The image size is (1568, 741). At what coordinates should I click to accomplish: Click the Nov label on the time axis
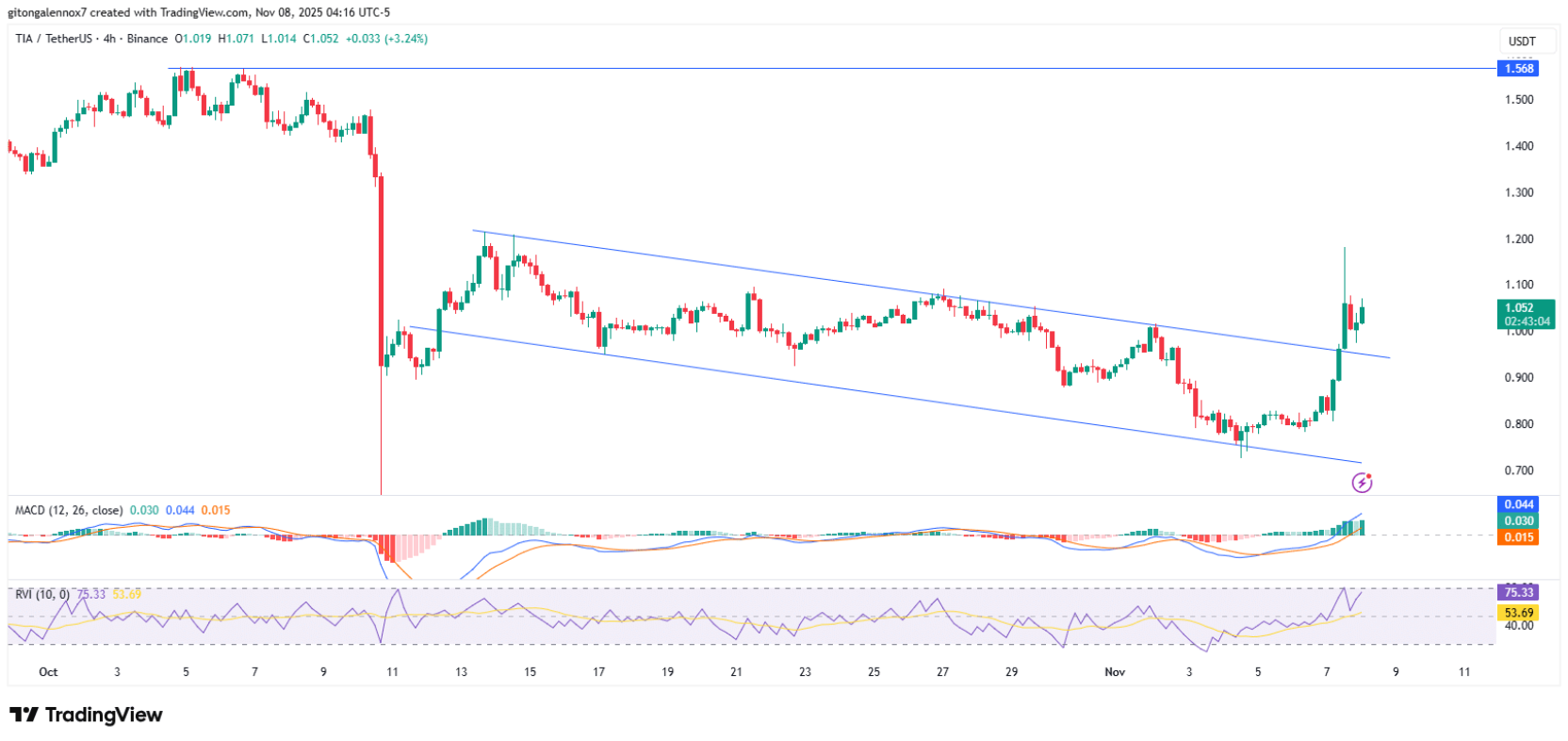(x=1115, y=672)
